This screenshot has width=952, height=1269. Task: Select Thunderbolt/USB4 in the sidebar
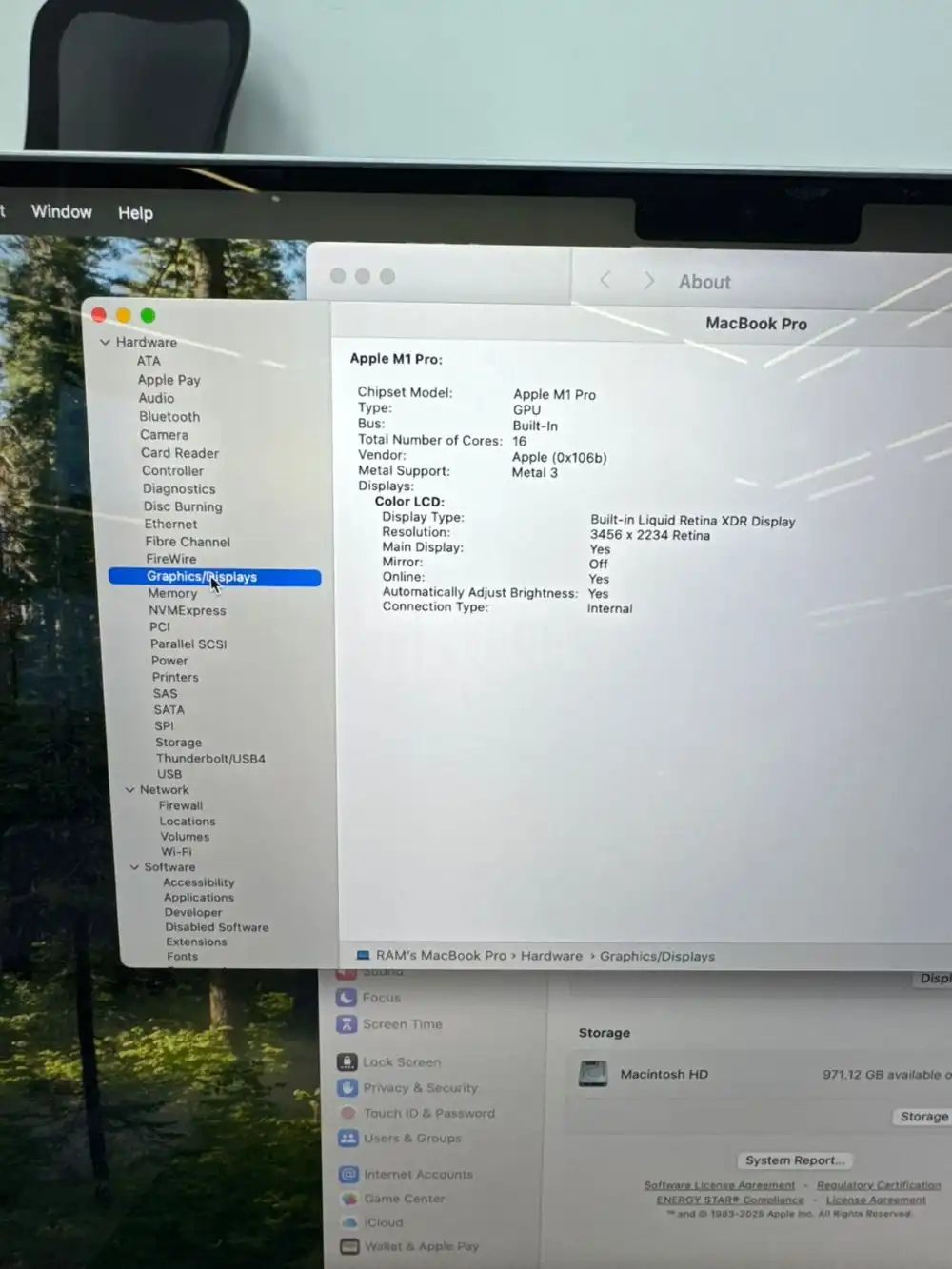coord(210,759)
